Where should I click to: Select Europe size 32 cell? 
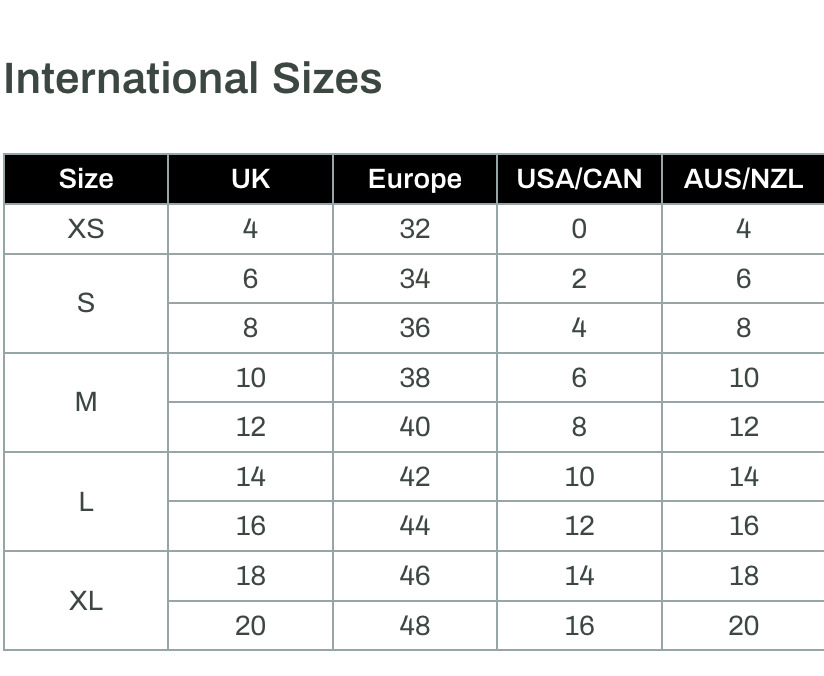415,229
